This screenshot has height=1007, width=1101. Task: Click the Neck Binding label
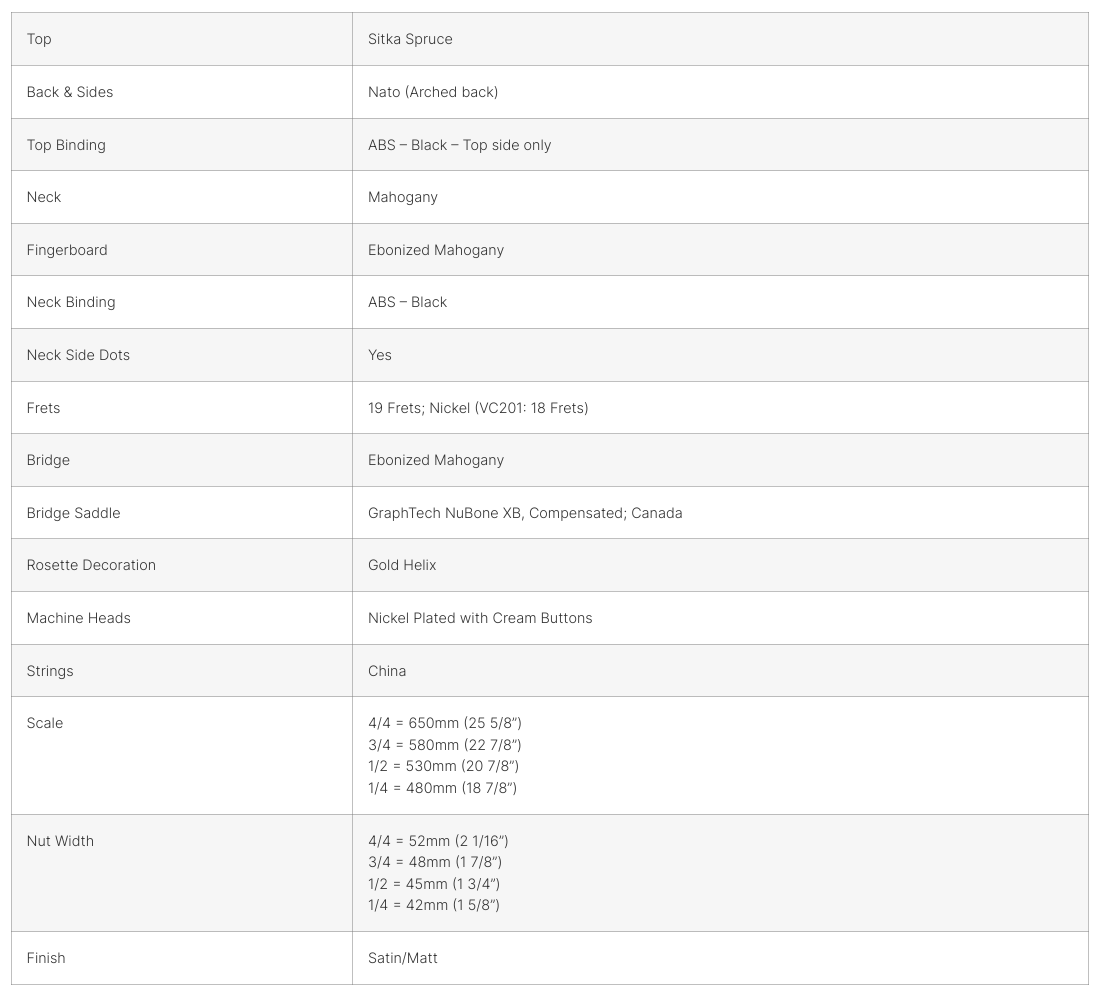pyautogui.click(x=71, y=302)
